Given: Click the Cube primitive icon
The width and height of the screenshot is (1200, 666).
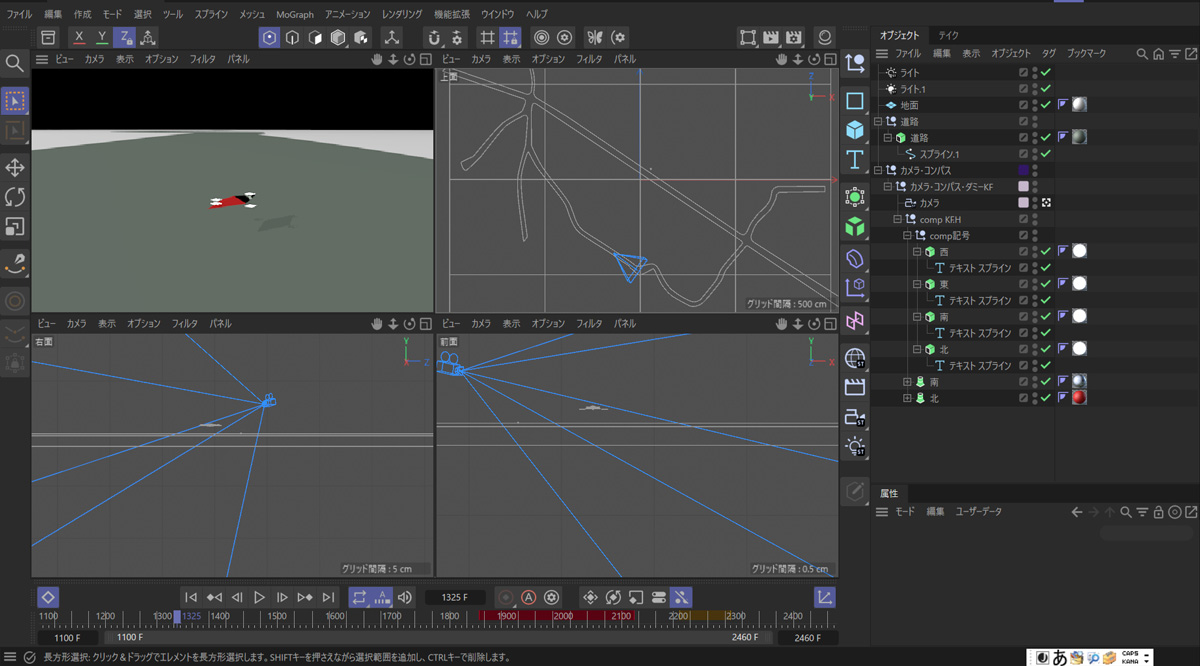Looking at the screenshot, I should (855, 130).
